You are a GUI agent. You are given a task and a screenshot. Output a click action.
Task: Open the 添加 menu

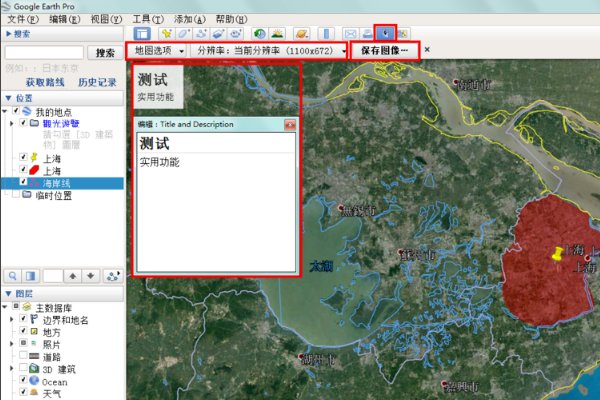[x=190, y=19]
